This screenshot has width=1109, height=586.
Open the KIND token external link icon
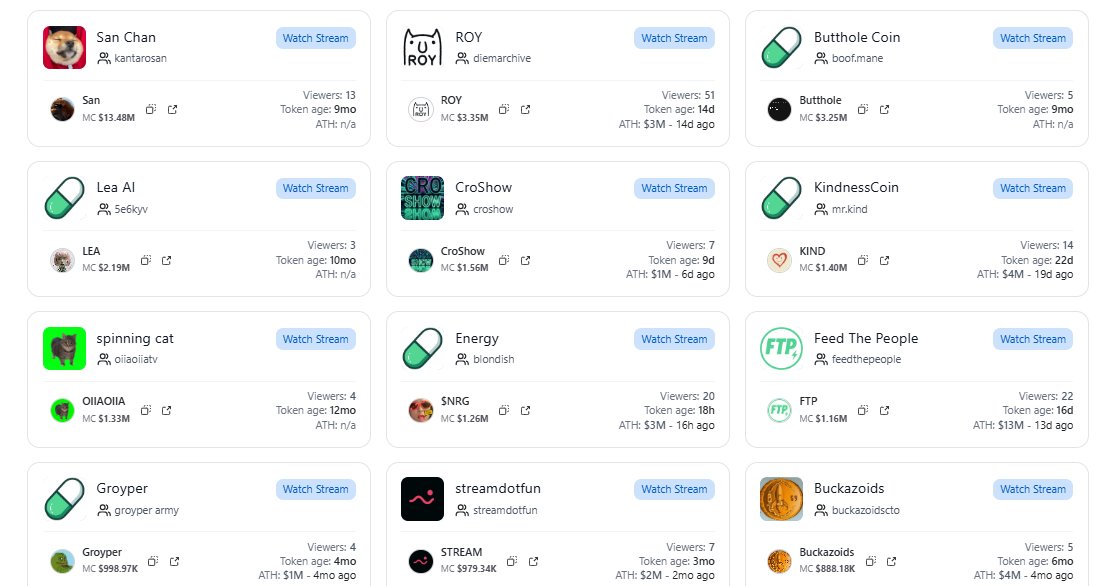[884, 260]
